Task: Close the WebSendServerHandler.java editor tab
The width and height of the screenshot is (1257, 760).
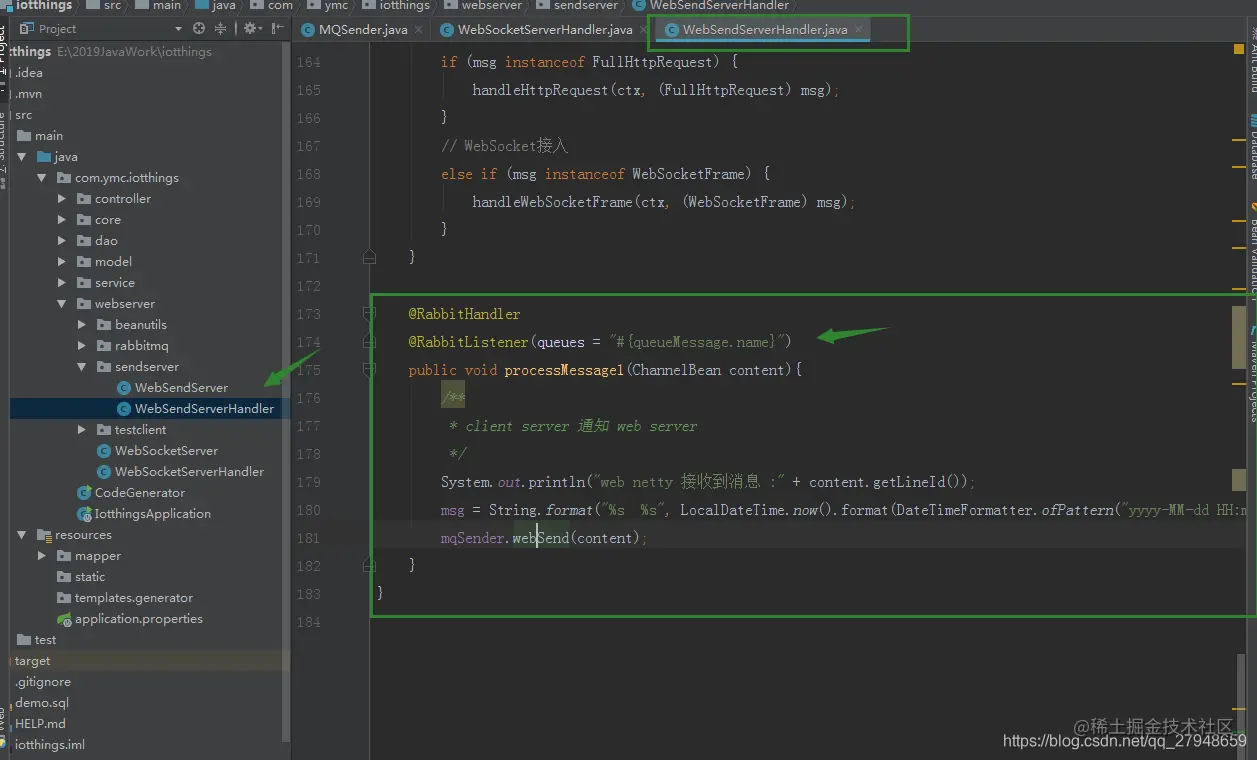Action: (859, 30)
